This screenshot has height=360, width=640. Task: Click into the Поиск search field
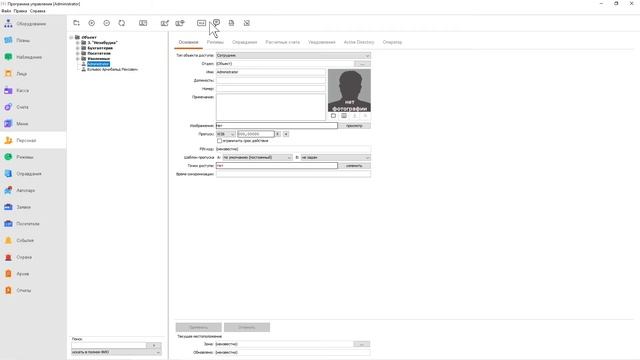[x=109, y=345]
